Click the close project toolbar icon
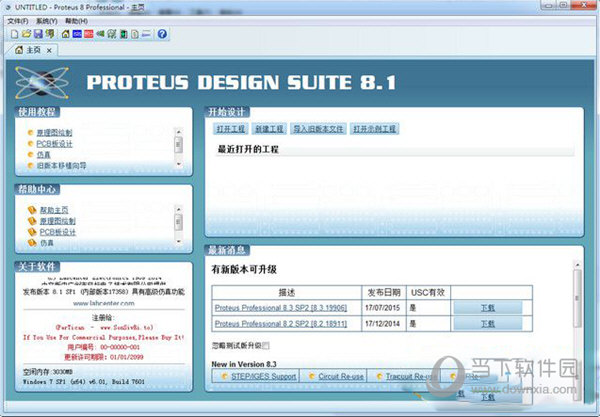This screenshot has height=417, width=600. [x=50, y=34]
